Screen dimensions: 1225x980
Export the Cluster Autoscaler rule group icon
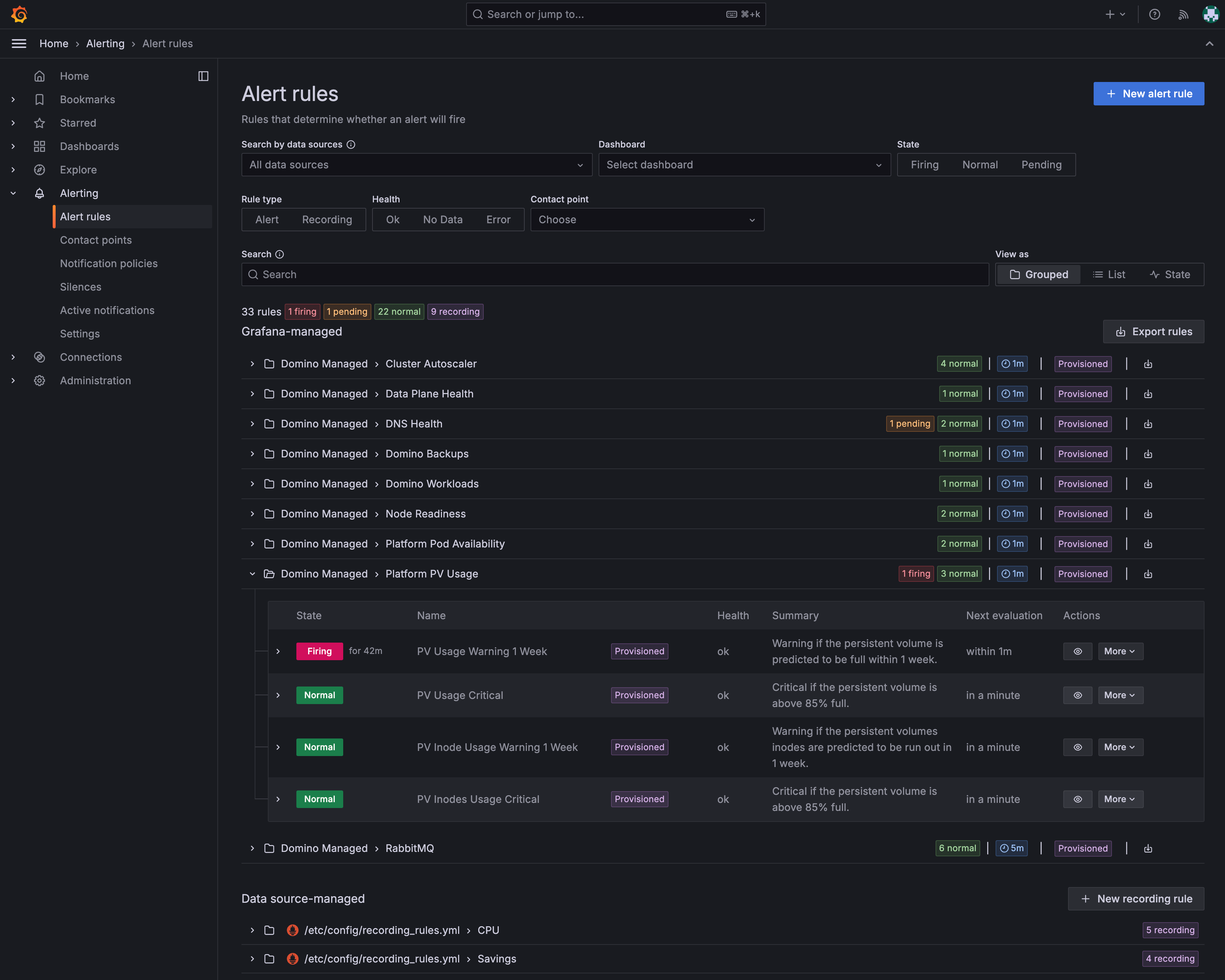tap(1148, 364)
